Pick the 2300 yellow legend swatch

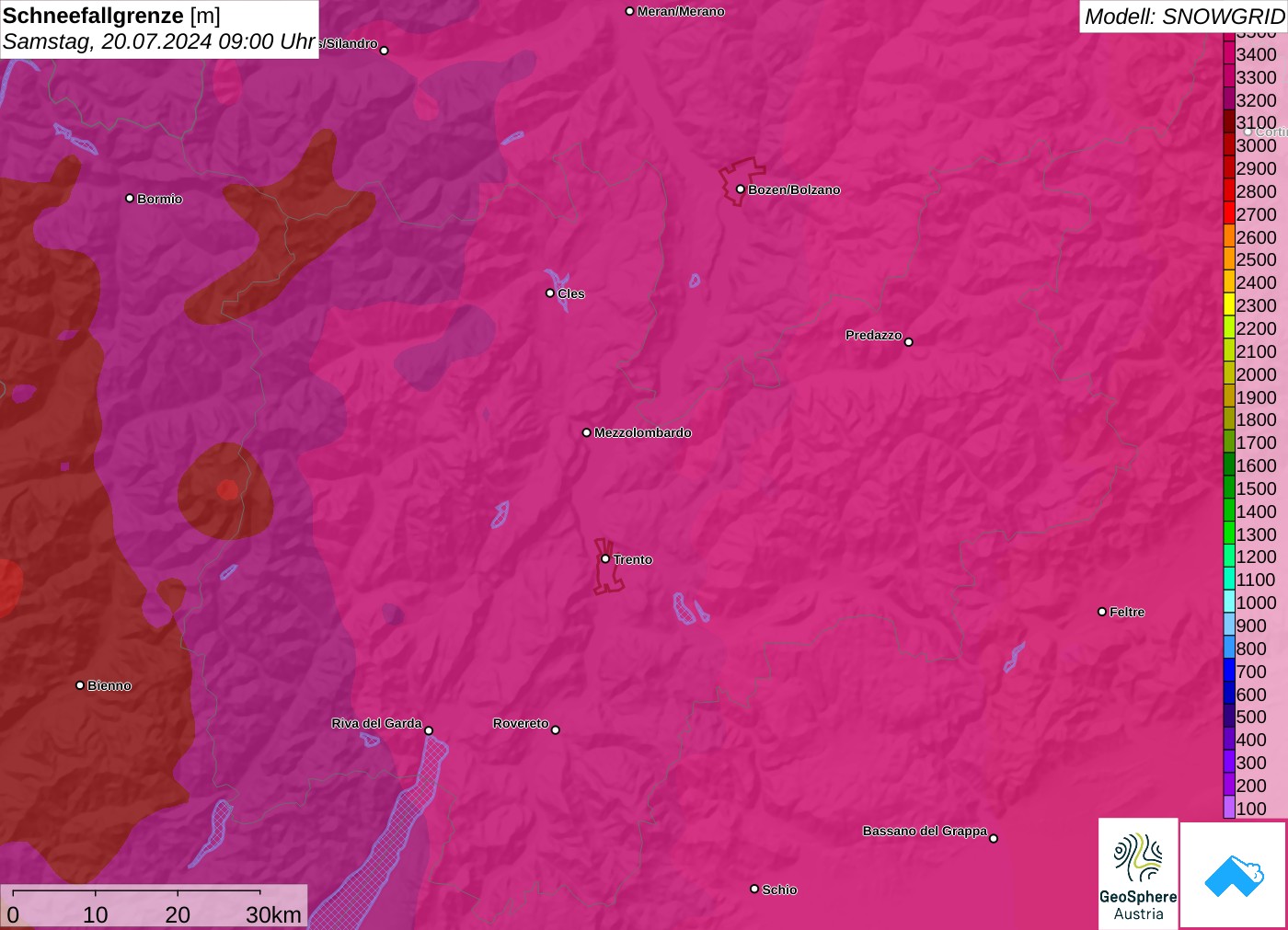tap(1229, 304)
